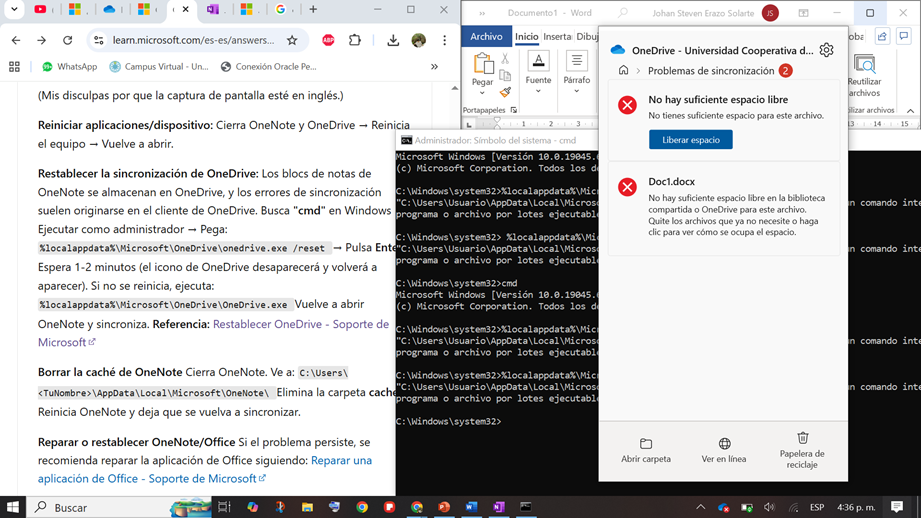This screenshot has width=921, height=518.
Task: Click Ver en línea in OneDrive panel
Action: coord(724,450)
